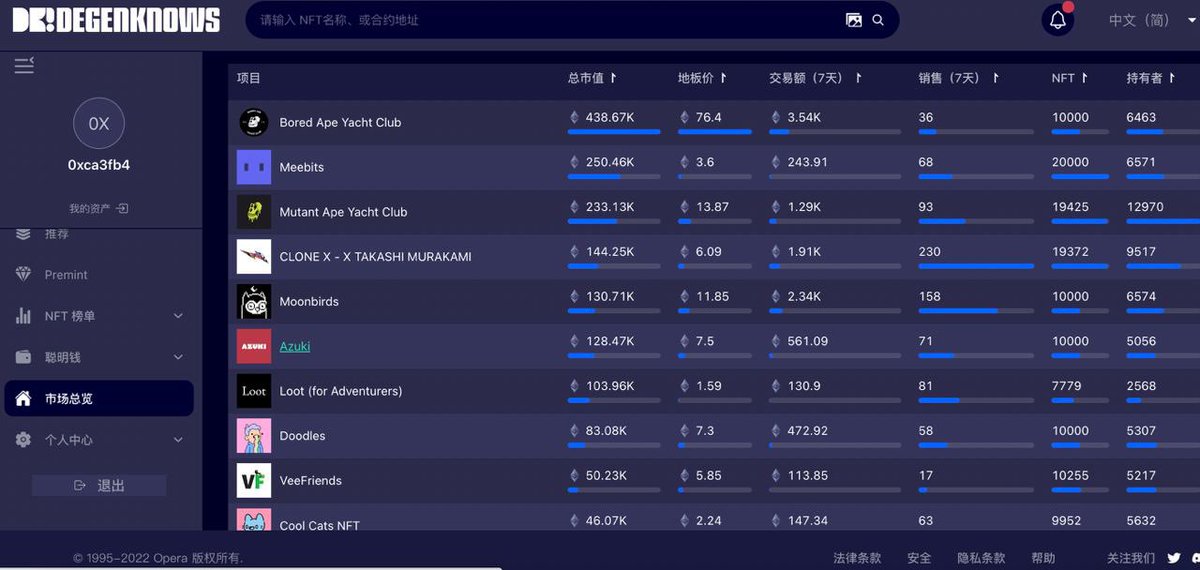
Task: Click the 聪明钱 wallet icon
Action: (23, 357)
